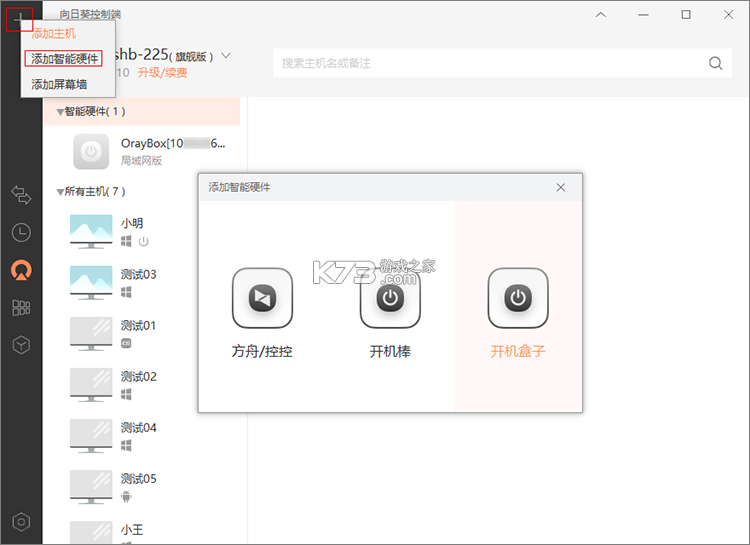Minimize the 向日葵控制端 window

pos(643,15)
